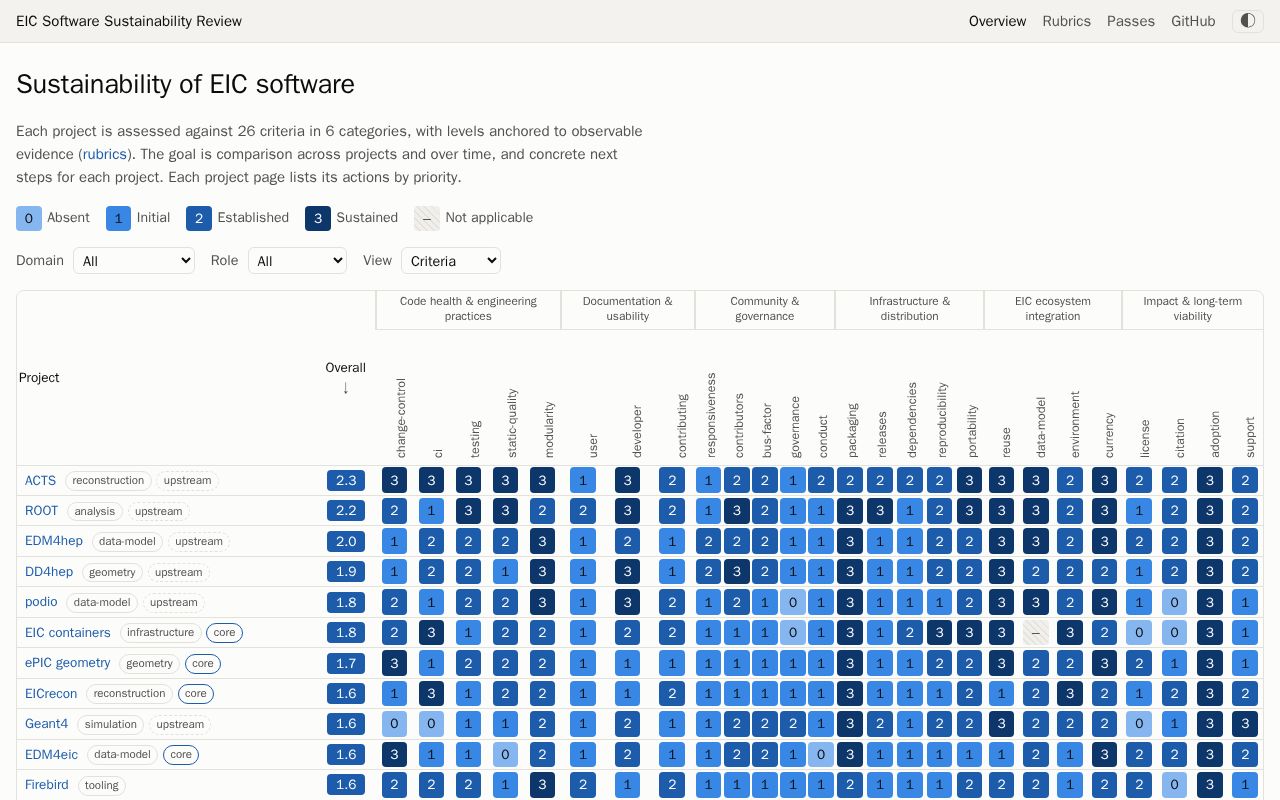Click the static-quality column header
Screen dimensions: 1280x800
click(512, 424)
